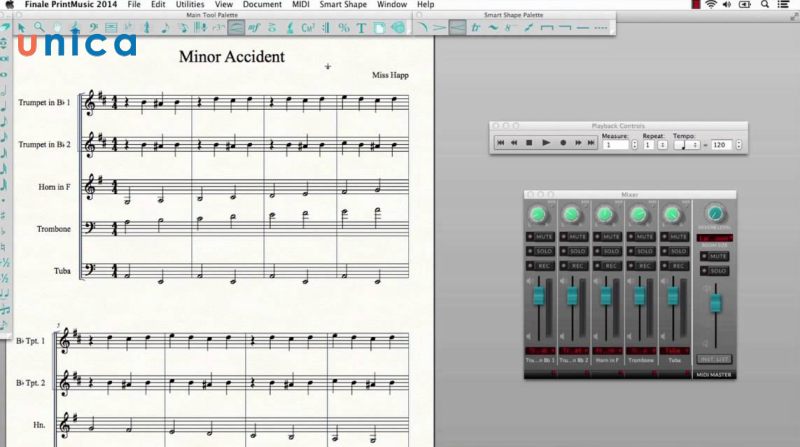Click the Measure number stepper arrows
Screen dimensions: 800x447
pyautogui.click(x=635, y=144)
